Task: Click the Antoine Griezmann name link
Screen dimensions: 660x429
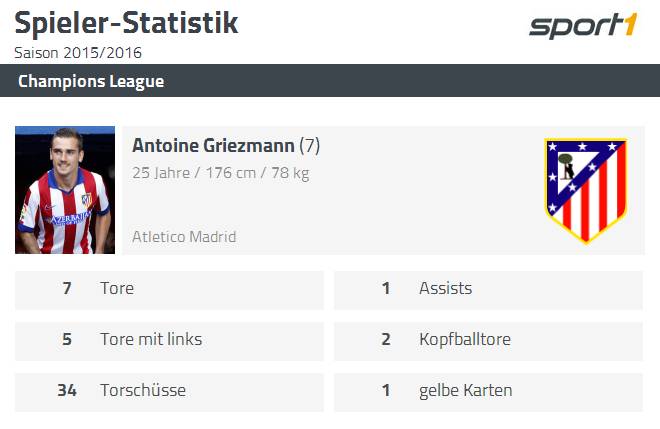Action: point(213,146)
